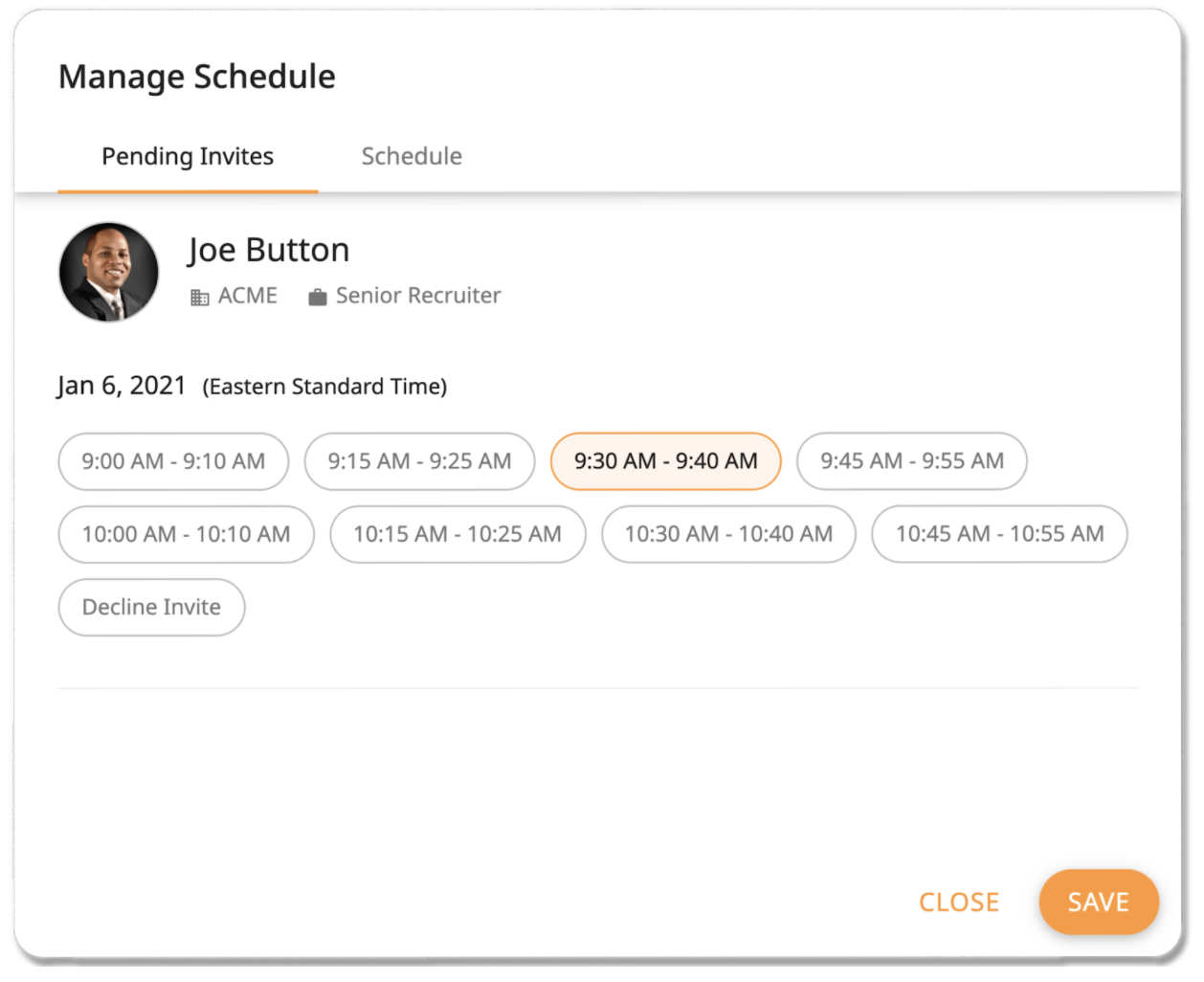Switch to the Schedule tab

412,156
